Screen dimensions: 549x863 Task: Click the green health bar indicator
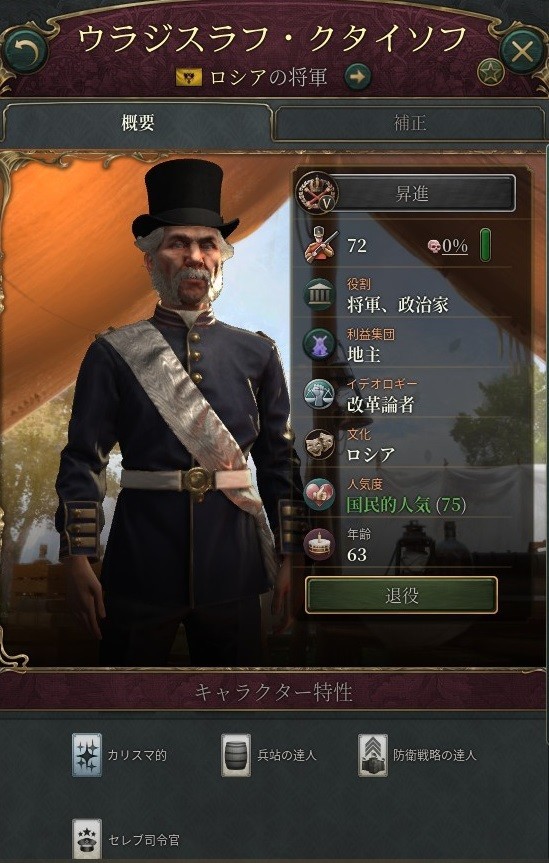pos(485,245)
